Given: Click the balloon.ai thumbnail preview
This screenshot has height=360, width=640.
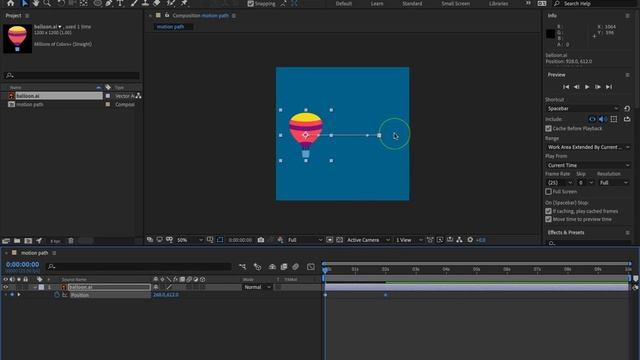Looking at the screenshot, I should pyautogui.click(x=18, y=39).
